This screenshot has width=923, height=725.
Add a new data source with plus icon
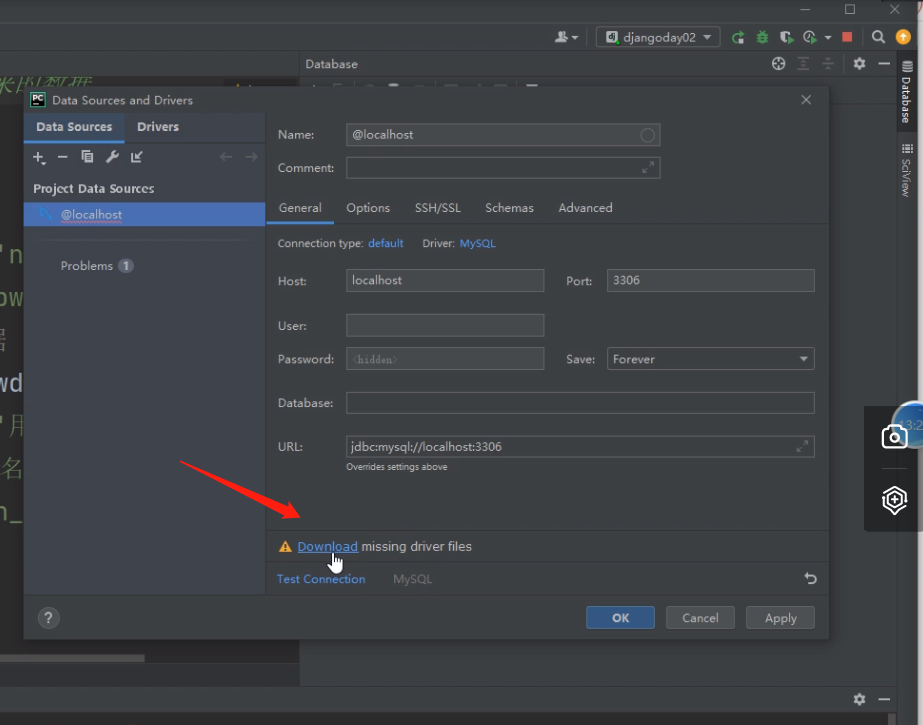39,157
